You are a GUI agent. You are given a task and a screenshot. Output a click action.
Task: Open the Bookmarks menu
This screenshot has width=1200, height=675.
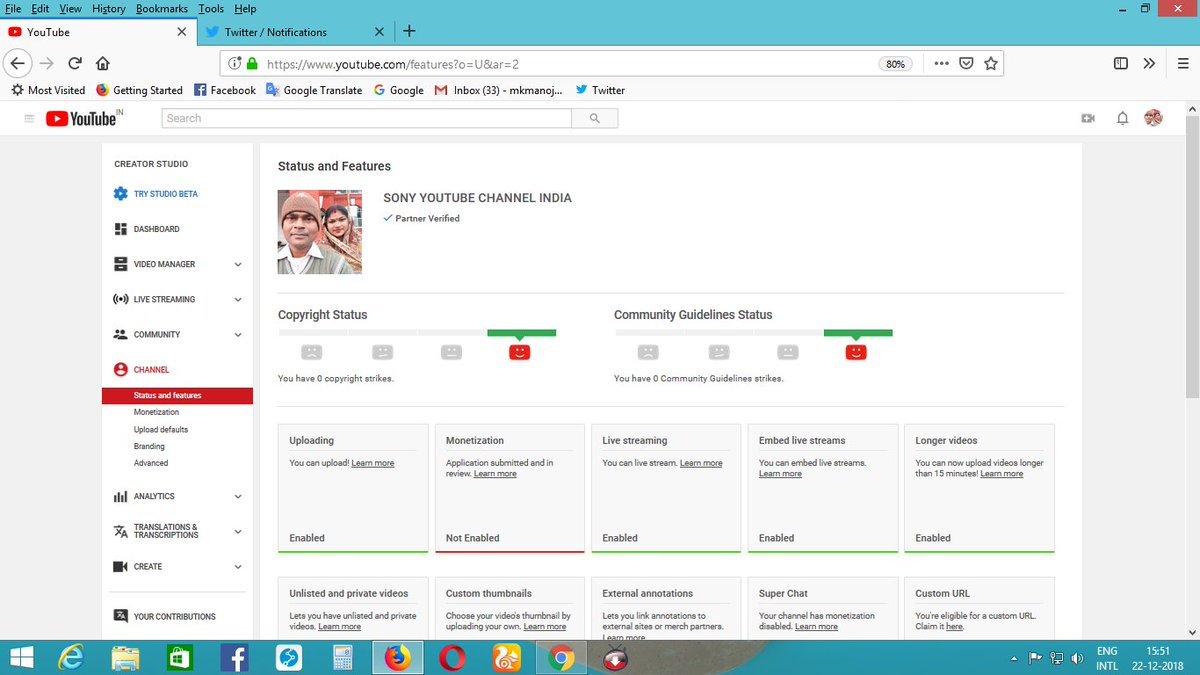pos(161,8)
